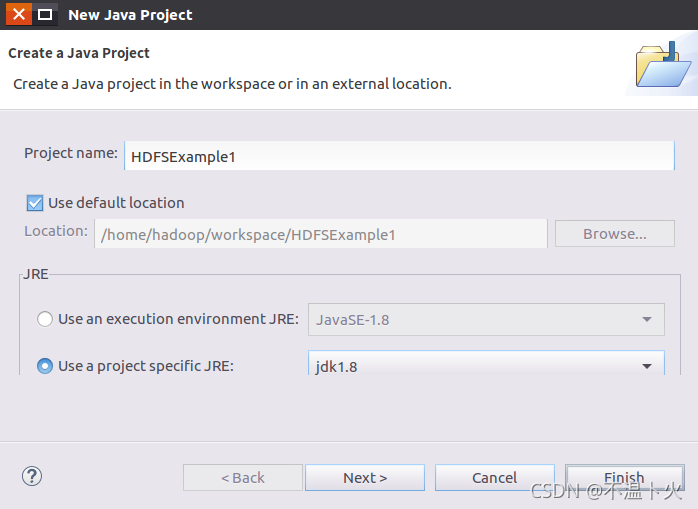Click the workspace description text

click(232, 84)
